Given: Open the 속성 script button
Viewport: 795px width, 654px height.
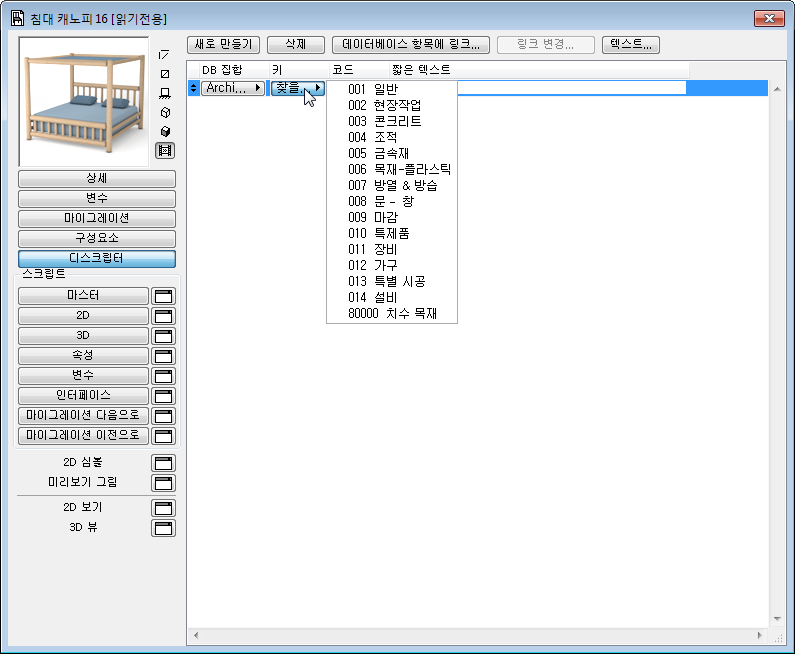Looking at the screenshot, I should [x=83, y=356].
